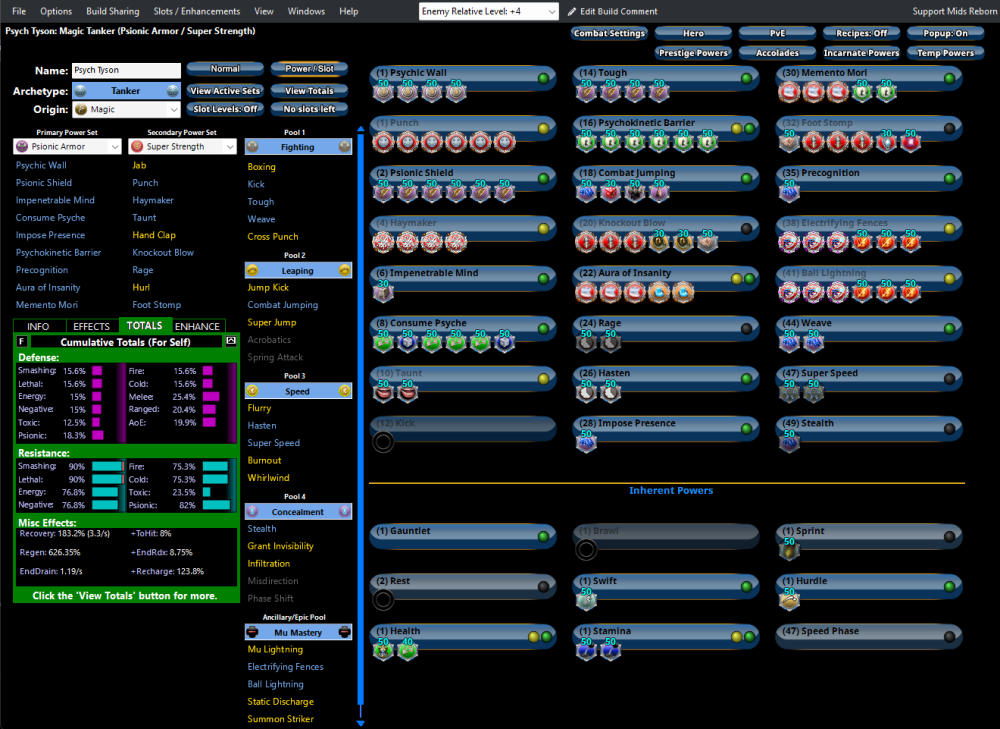Click the F icon beside Cumulative Totals
This screenshot has height=729, width=1000.
22,342
